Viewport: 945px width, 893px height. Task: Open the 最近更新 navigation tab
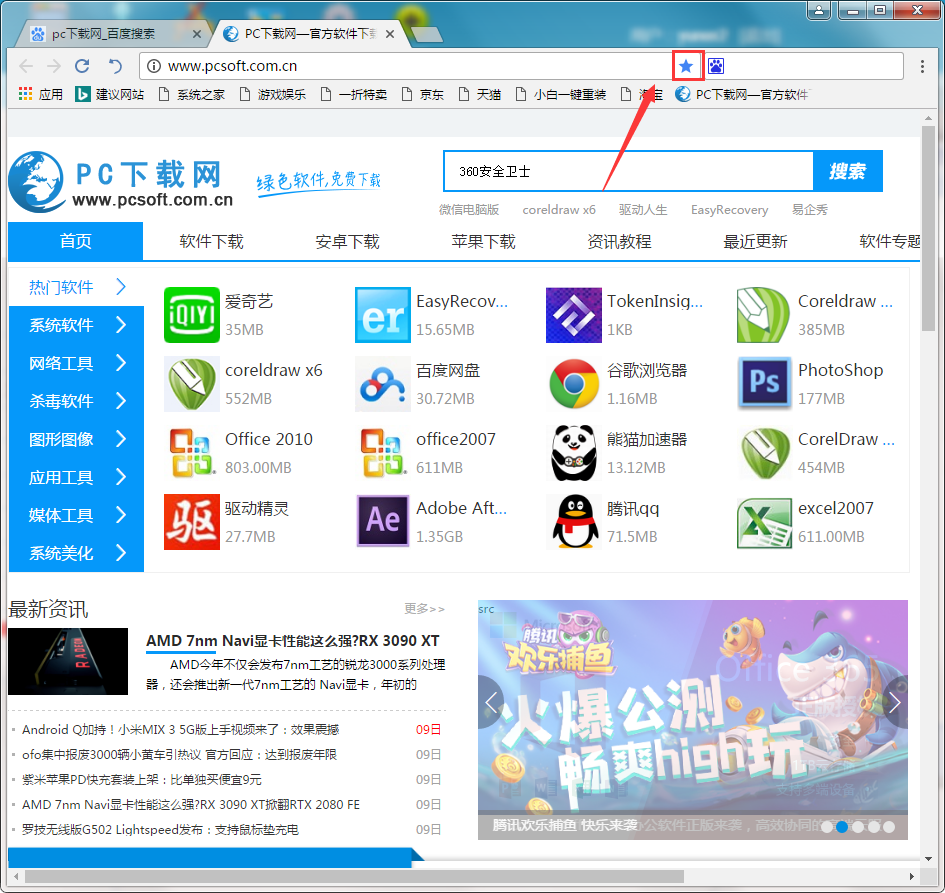point(755,242)
